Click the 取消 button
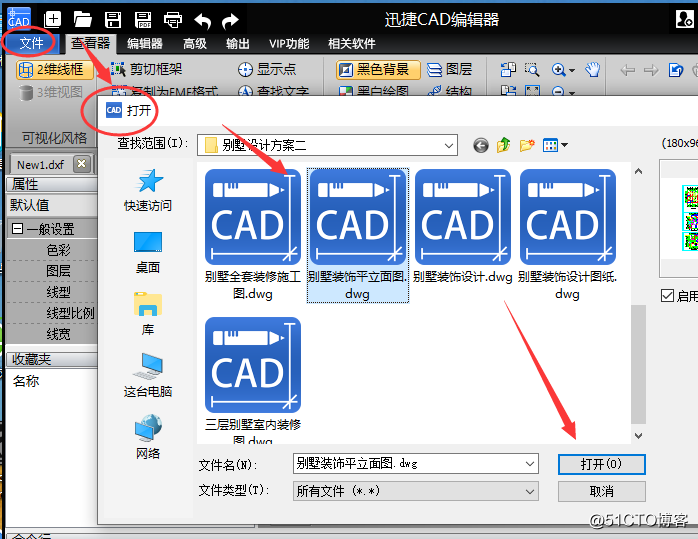 601,491
